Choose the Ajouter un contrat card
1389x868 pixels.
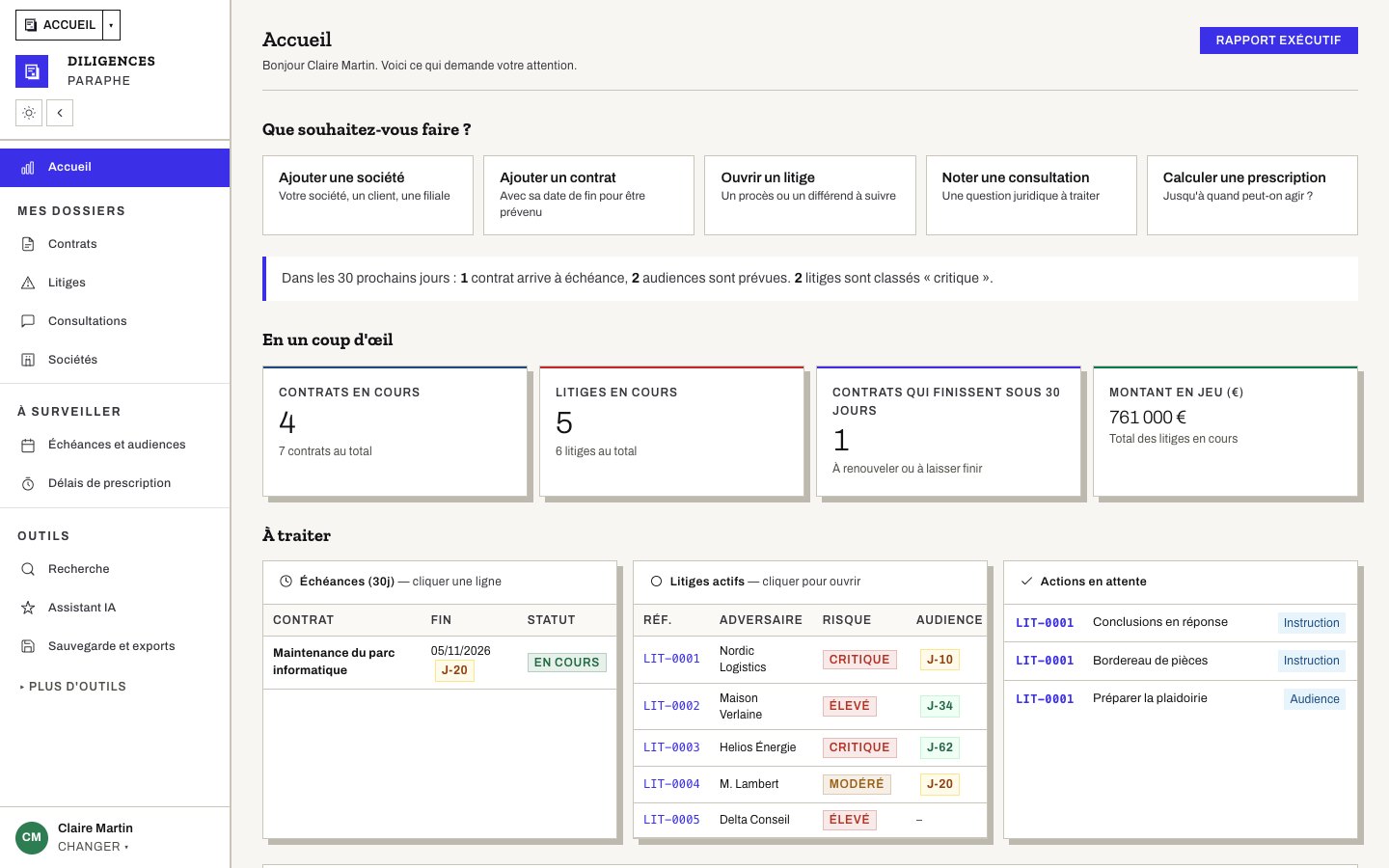pyautogui.click(x=588, y=195)
